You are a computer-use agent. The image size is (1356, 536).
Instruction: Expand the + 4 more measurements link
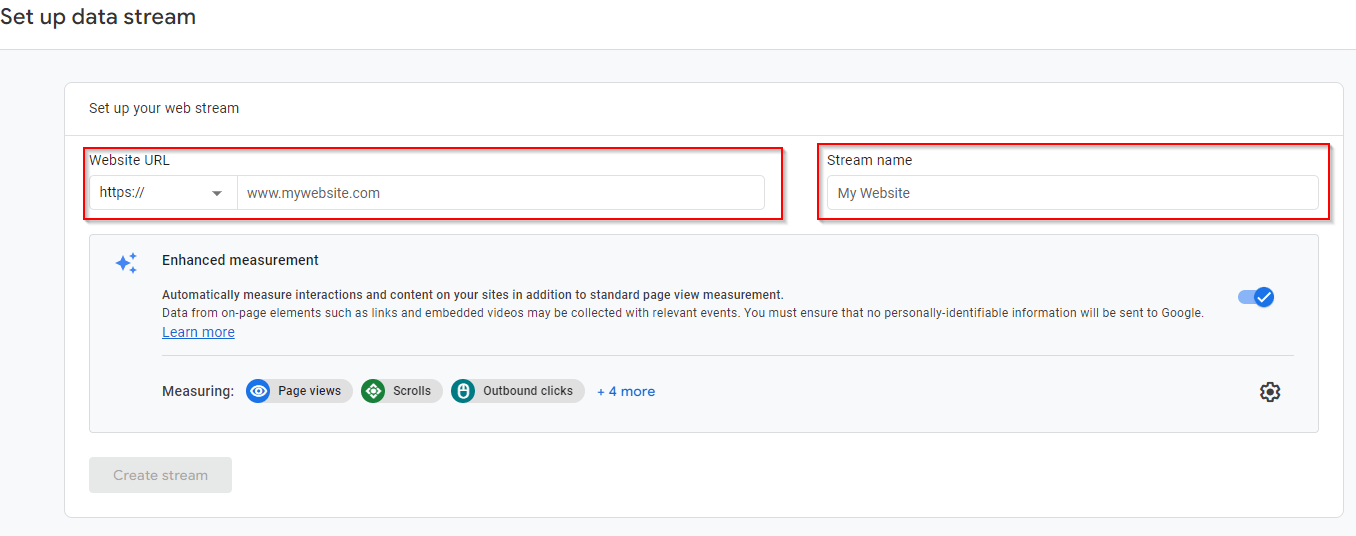tap(626, 391)
